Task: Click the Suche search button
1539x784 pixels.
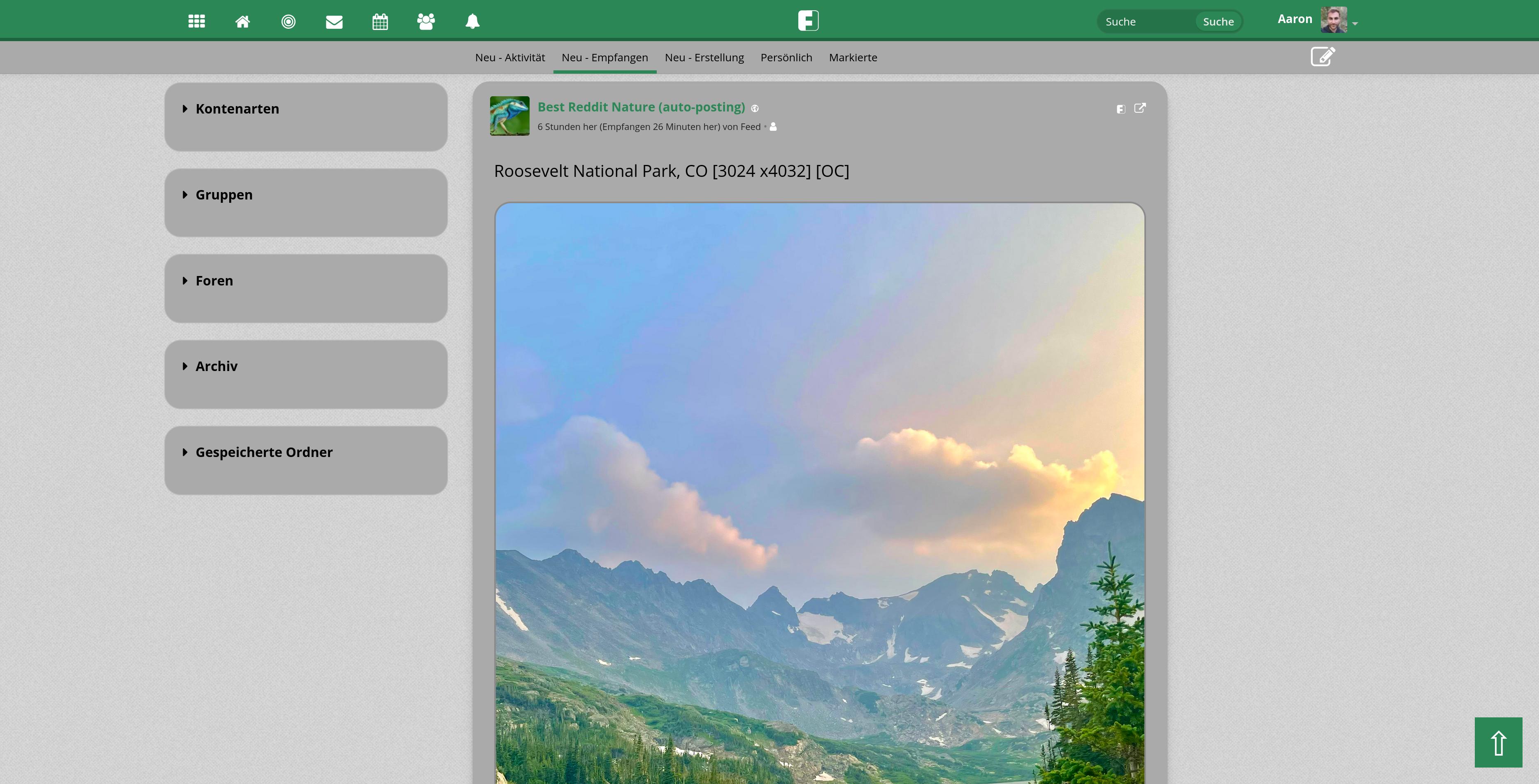Action: point(1218,21)
